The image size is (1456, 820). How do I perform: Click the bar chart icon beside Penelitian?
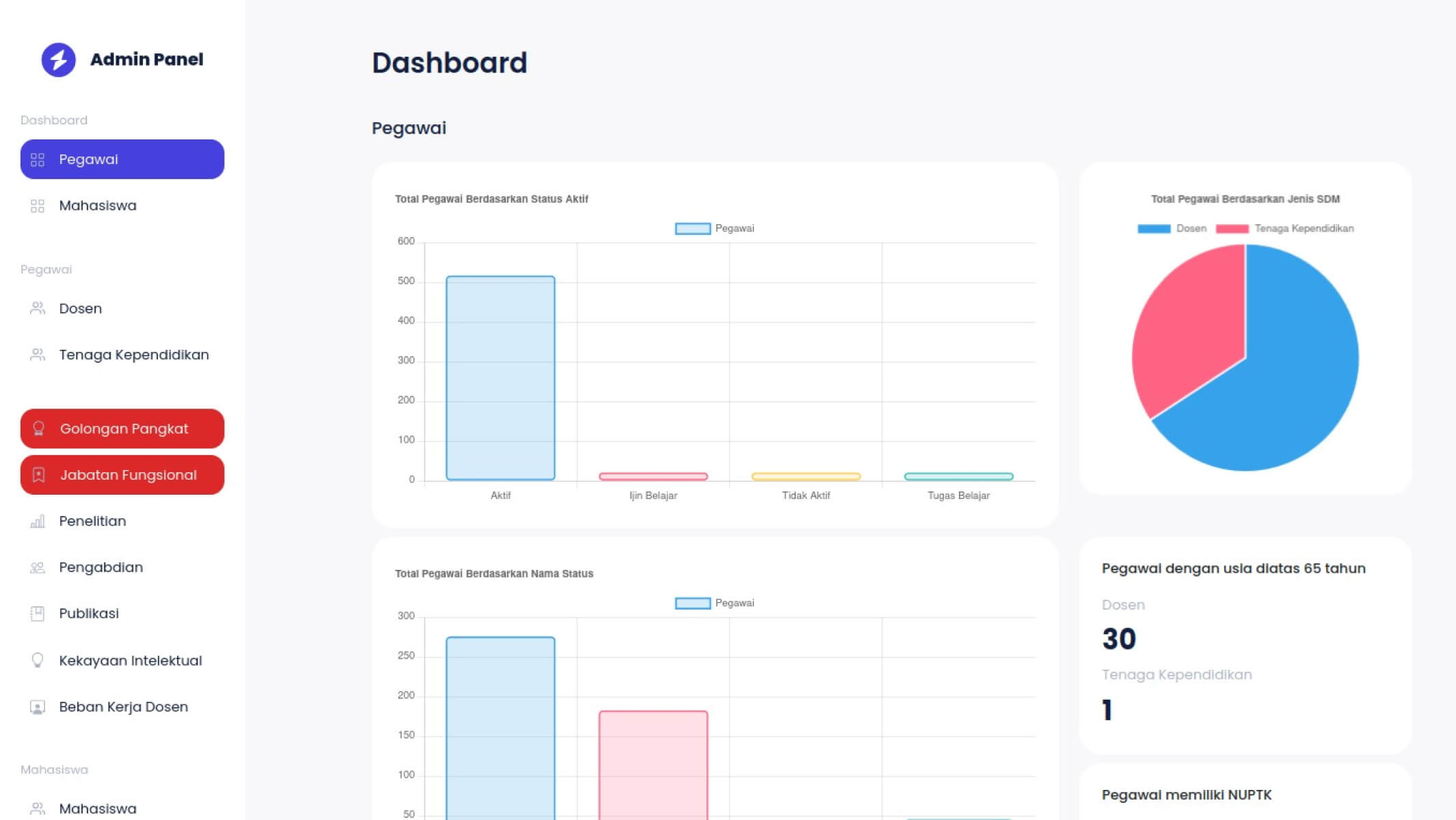pyautogui.click(x=38, y=521)
